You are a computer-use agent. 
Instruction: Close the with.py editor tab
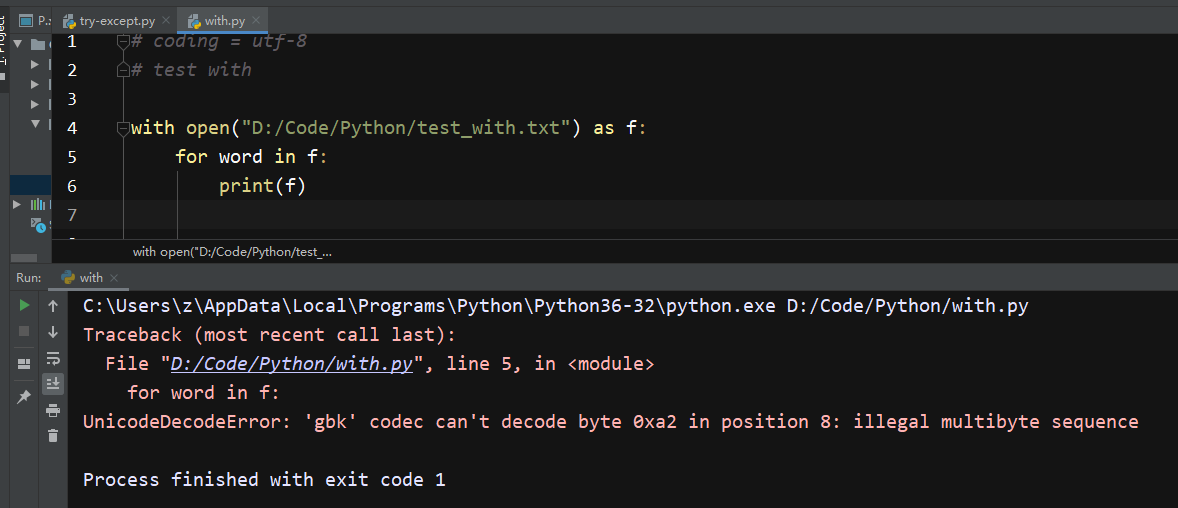pos(255,21)
